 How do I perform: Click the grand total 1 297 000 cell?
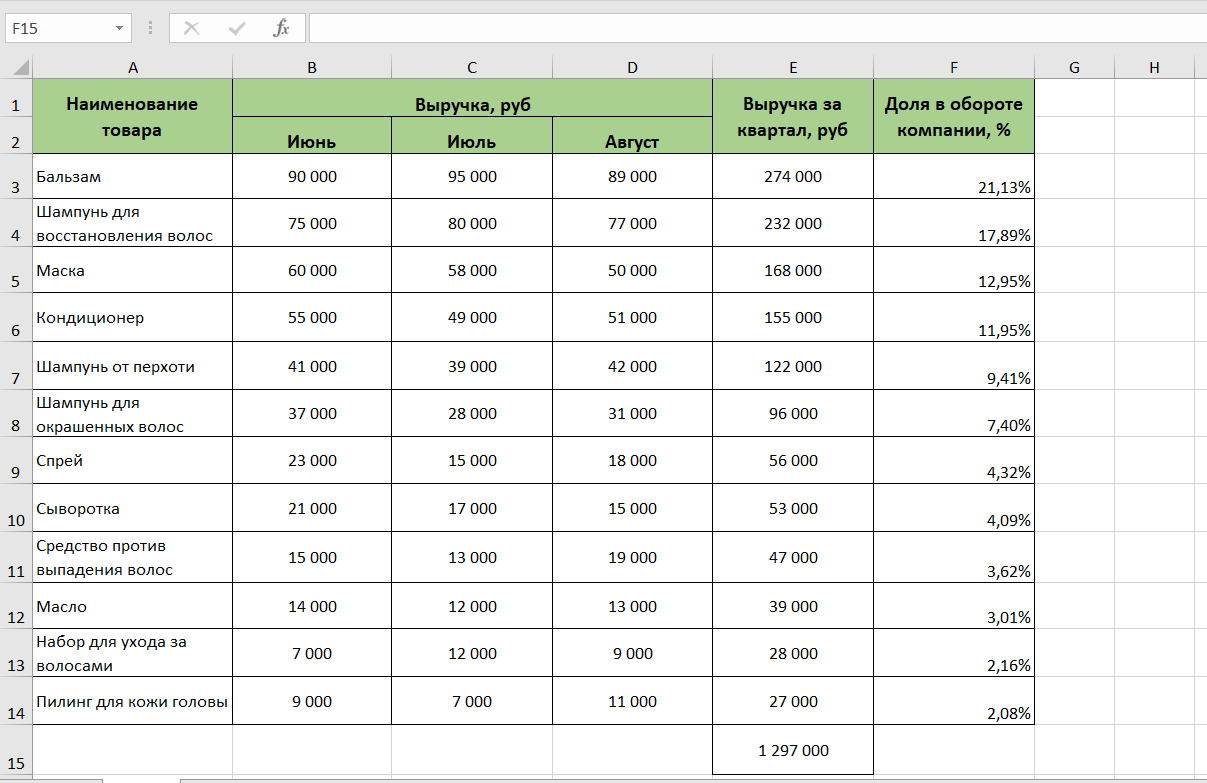793,750
